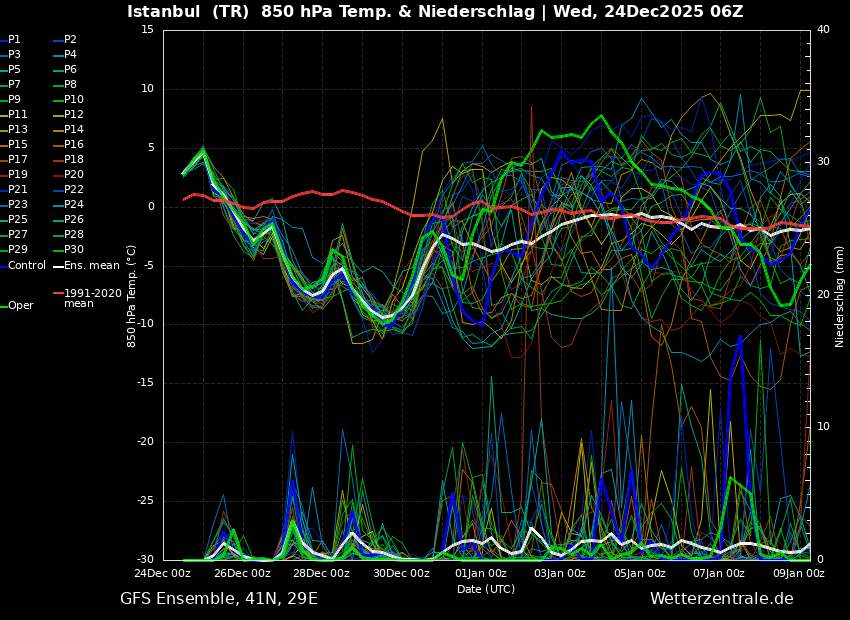850x620 pixels.
Task: Click the P13 legend entry
Action: tap(14, 130)
